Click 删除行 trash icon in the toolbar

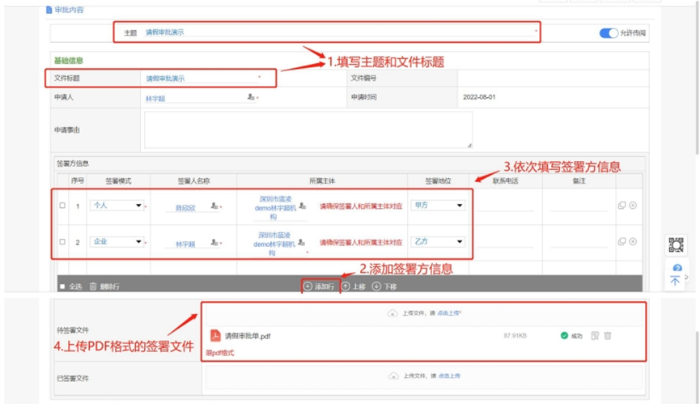coord(93,286)
